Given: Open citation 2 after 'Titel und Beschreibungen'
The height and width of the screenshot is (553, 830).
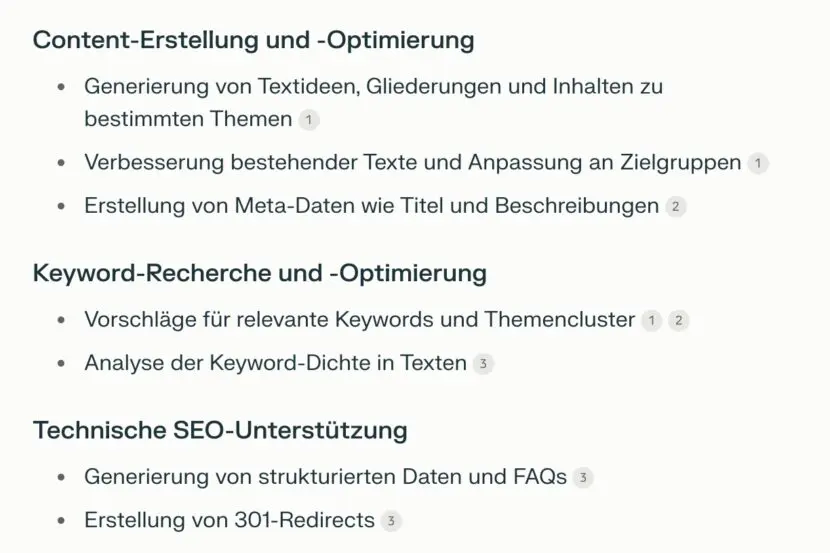Looking at the screenshot, I should click(x=675, y=206).
